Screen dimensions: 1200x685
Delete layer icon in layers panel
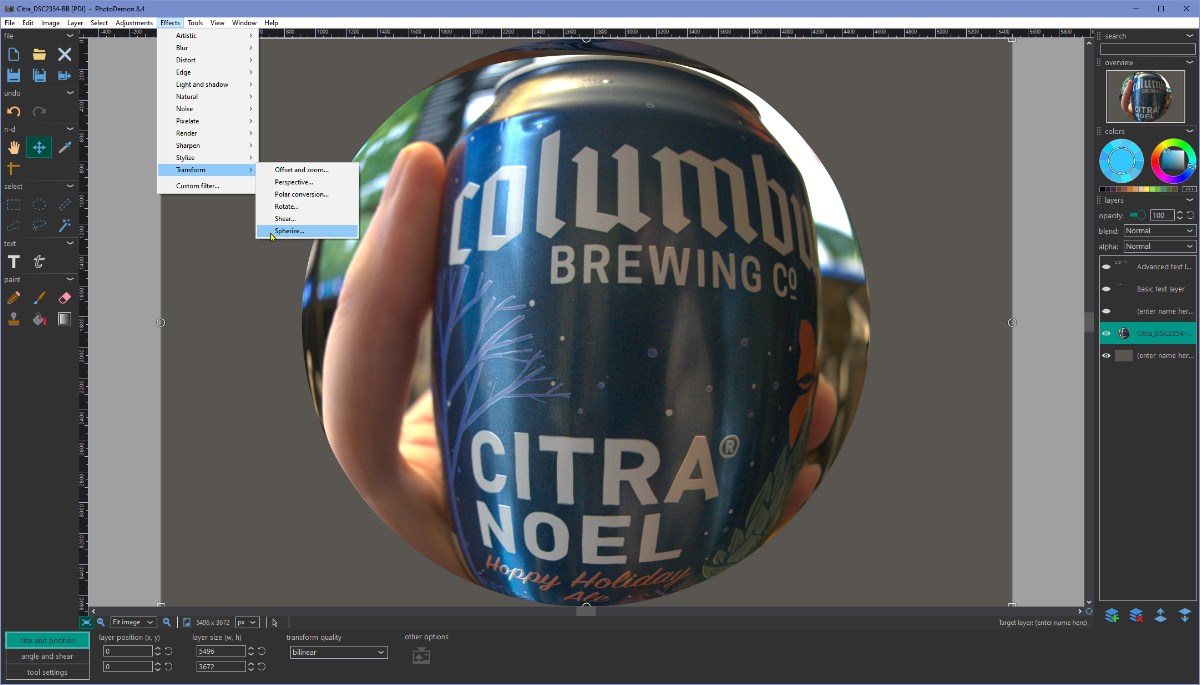pyautogui.click(x=1136, y=615)
